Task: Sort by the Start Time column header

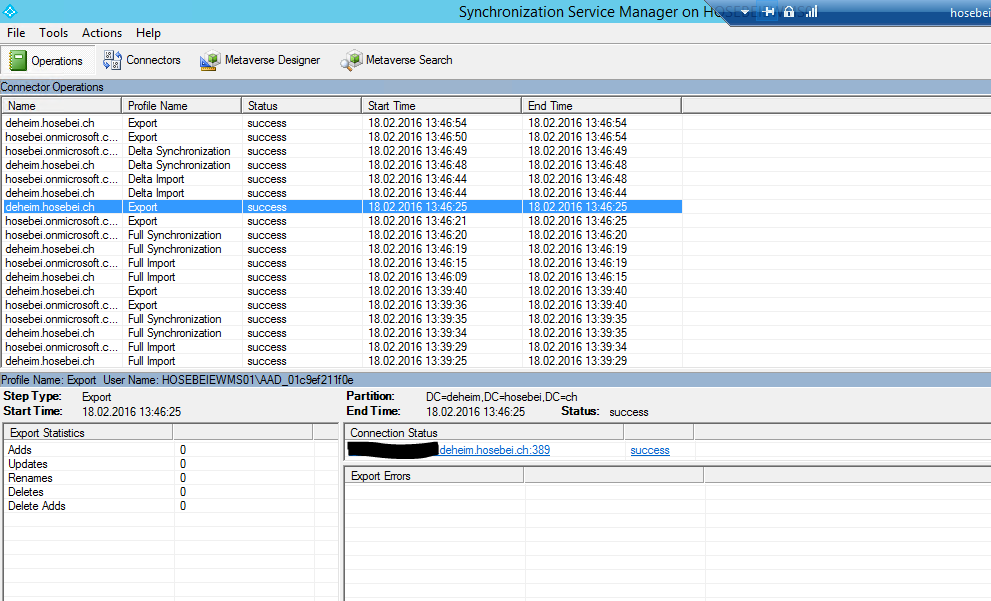Action: click(441, 106)
